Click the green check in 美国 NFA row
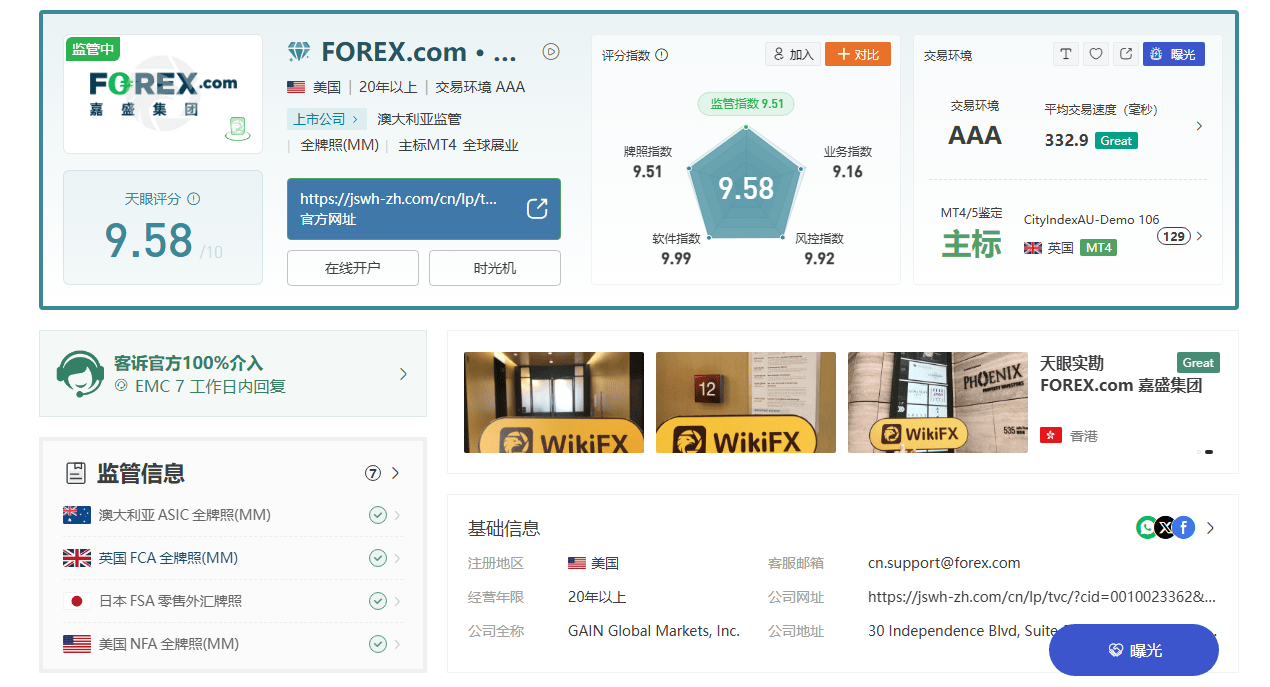 coord(378,644)
